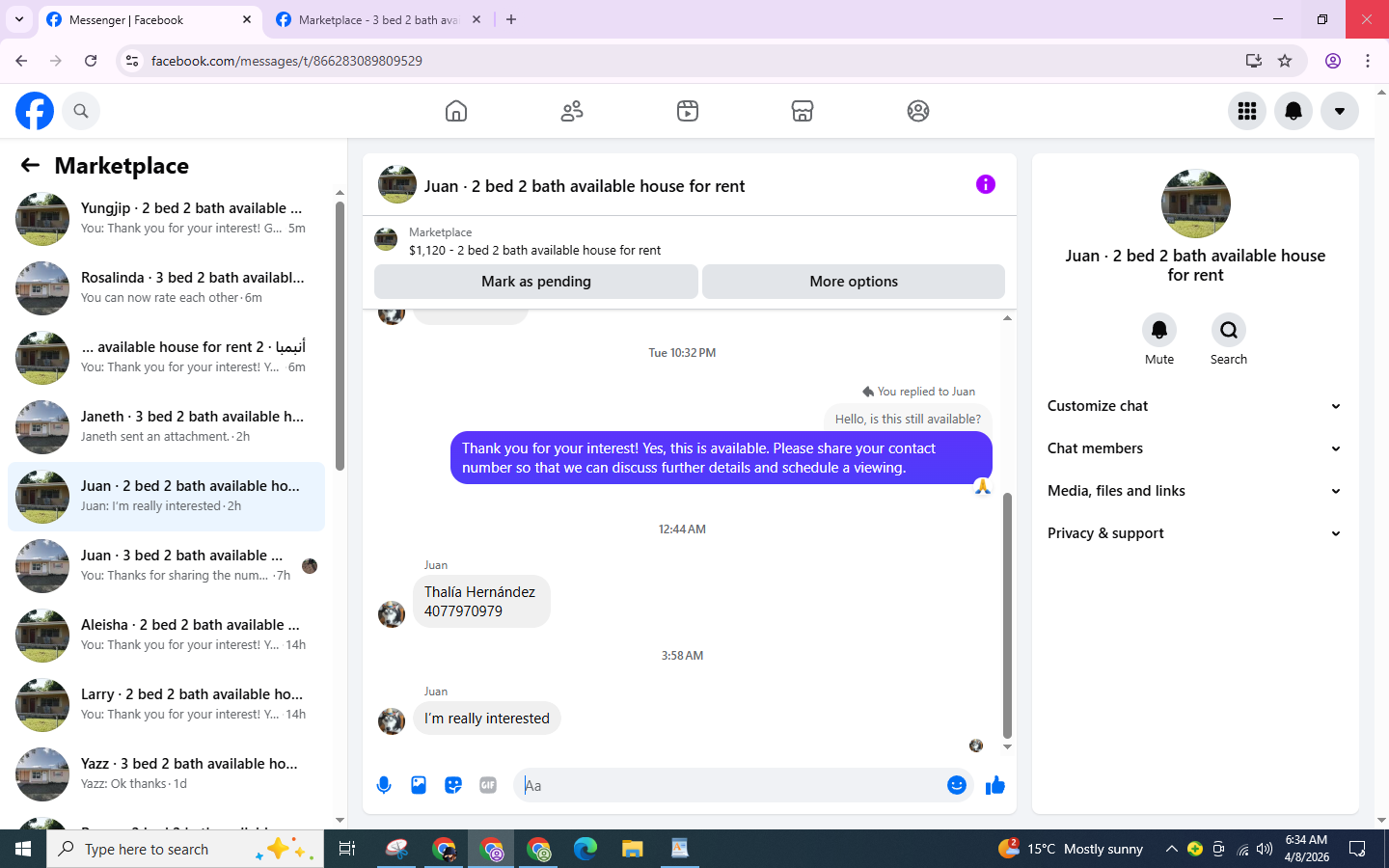This screenshot has height=868, width=1389.
Task: Open the nine-dot Menu grid icon
Action: pyautogui.click(x=1247, y=111)
